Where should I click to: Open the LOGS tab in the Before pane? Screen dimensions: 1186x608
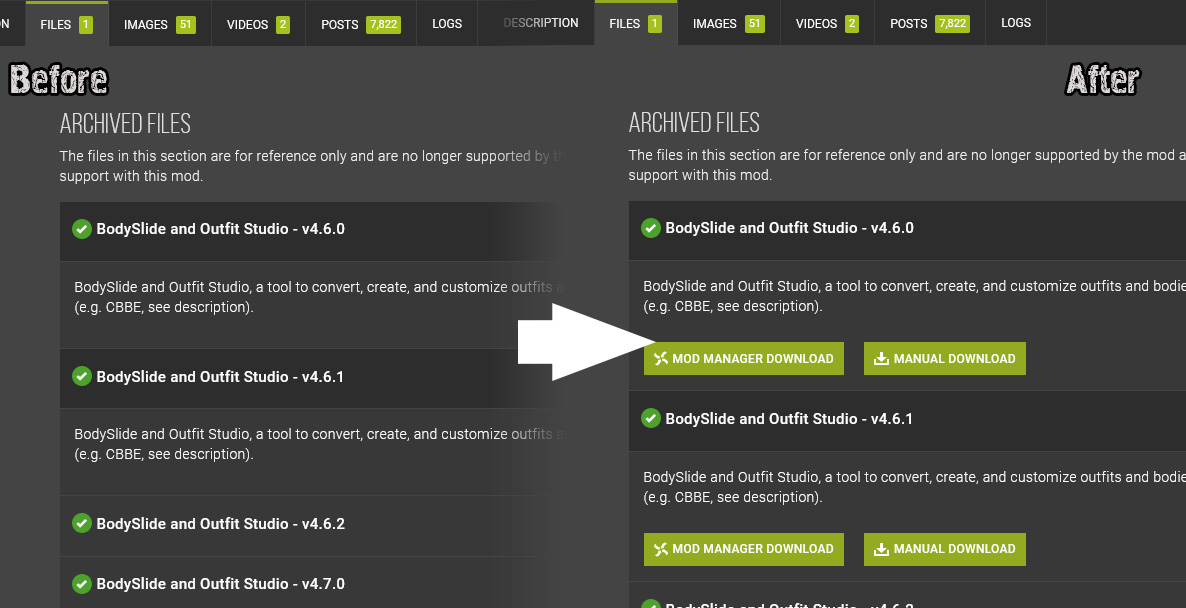point(447,23)
